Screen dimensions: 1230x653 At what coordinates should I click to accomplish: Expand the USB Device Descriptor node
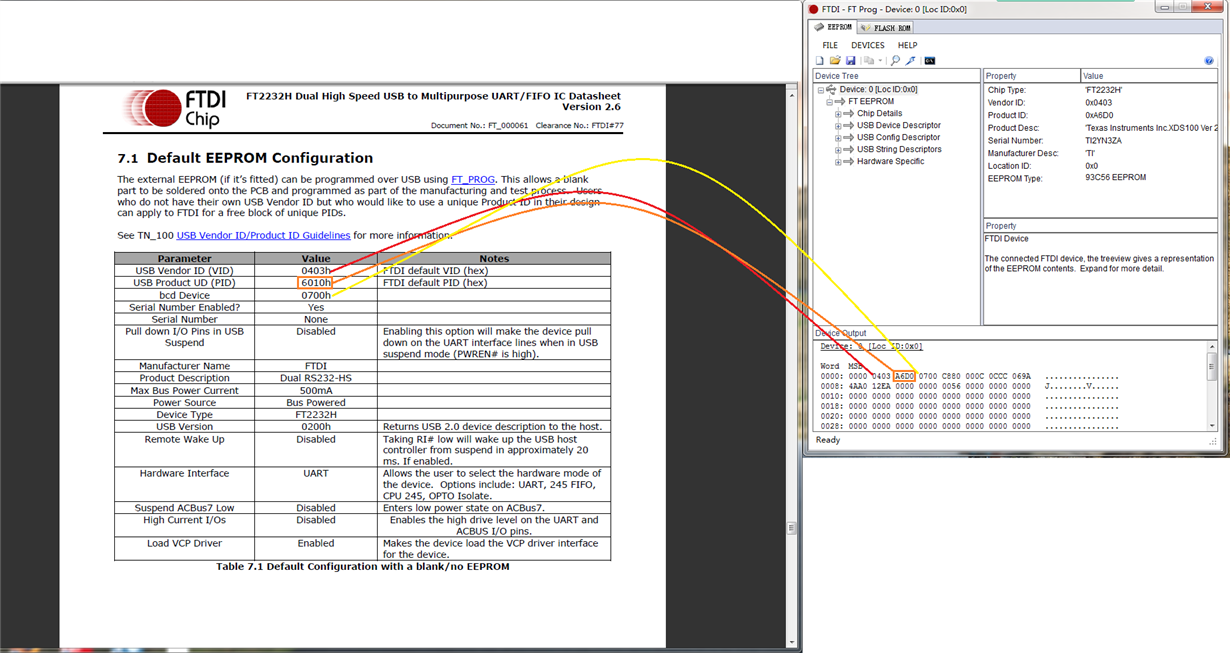[x=838, y=126]
